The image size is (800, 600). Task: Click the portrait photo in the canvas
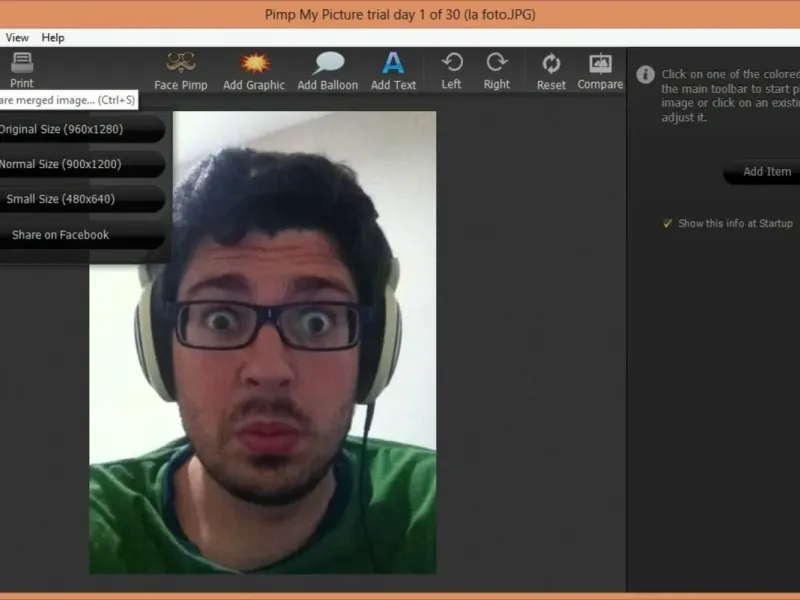click(x=263, y=342)
